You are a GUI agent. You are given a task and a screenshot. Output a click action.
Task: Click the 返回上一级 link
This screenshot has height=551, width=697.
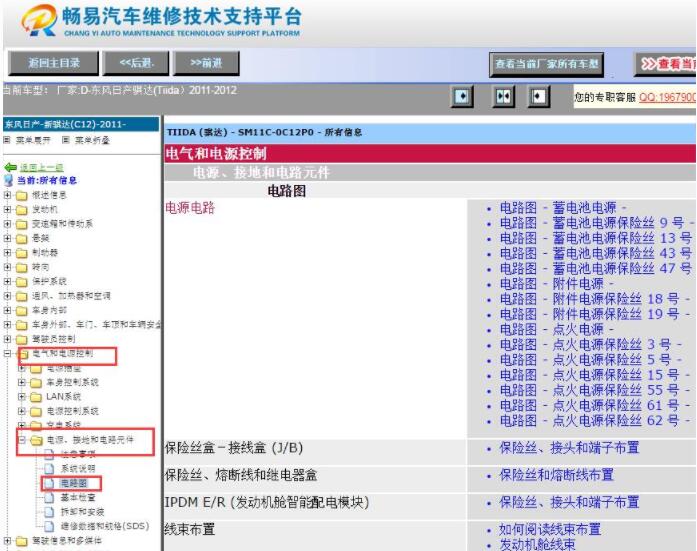point(41,168)
